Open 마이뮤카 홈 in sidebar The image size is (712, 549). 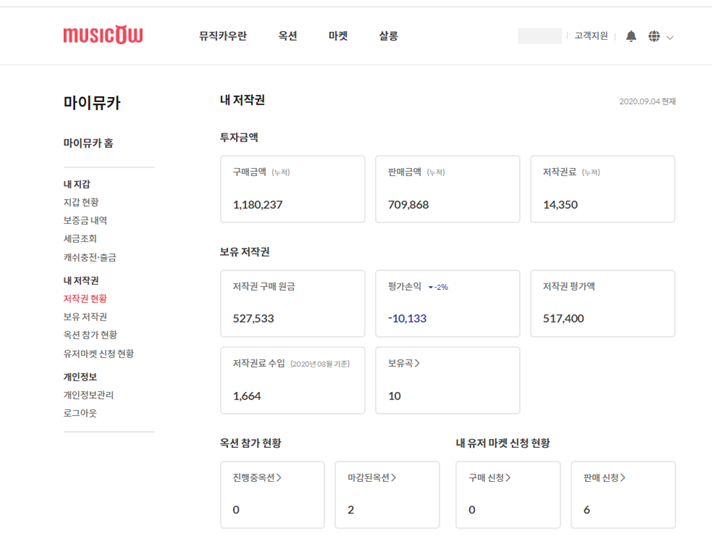(x=88, y=143)
